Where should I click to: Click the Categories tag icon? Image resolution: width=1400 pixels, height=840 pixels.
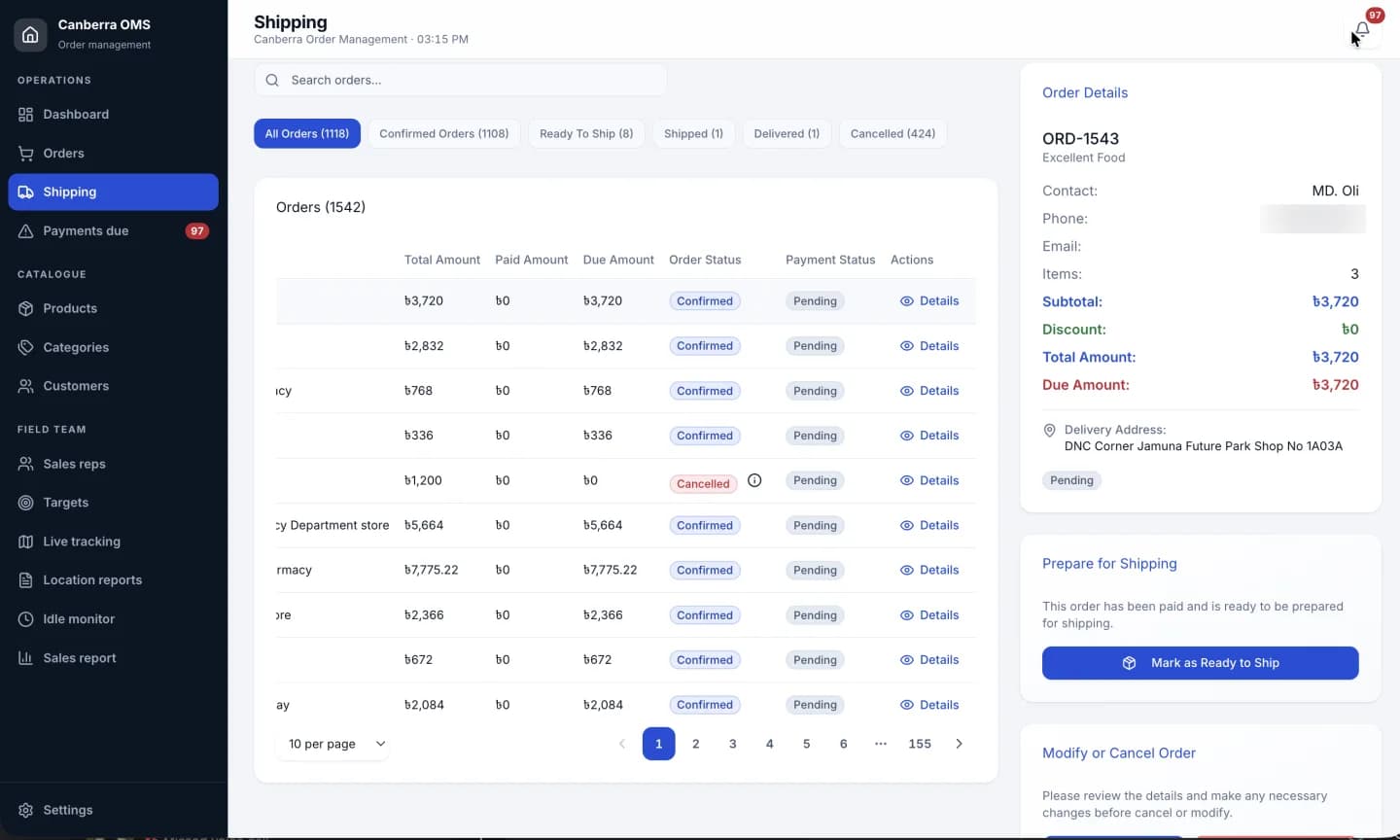point(26,347)
